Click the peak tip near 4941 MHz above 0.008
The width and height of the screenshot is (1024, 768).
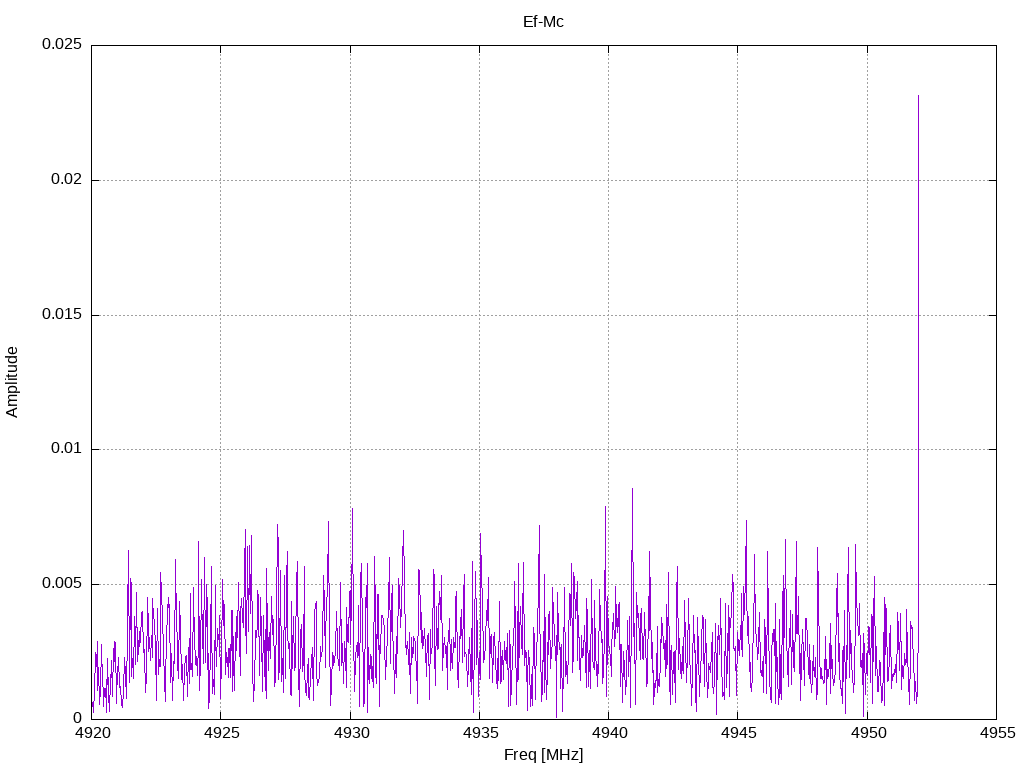[x=632, y=489]
